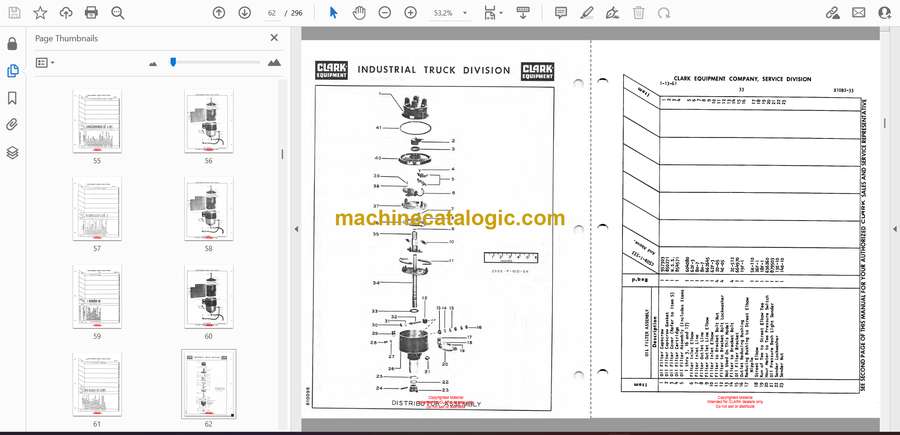Select page 55 thumbnail
The image size is (900, 435).
96,121
